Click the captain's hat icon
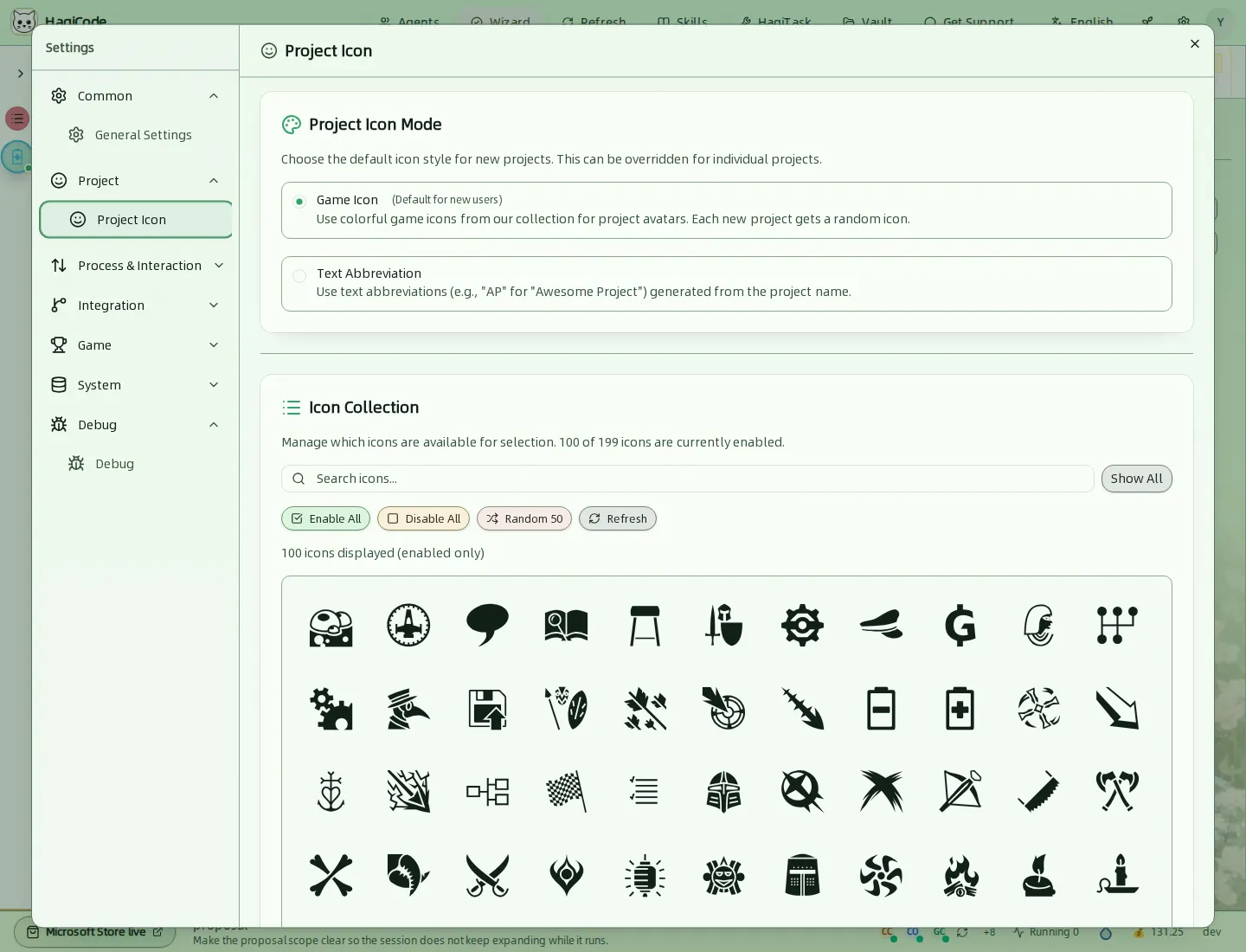Viewport: 1246px width, 952px height. 881,625
